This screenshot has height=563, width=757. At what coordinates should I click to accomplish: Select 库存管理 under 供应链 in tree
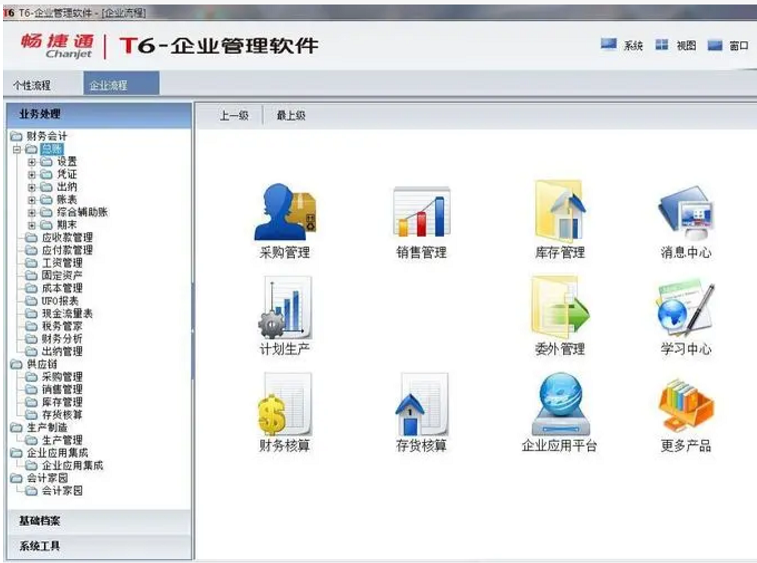point(62,402)
